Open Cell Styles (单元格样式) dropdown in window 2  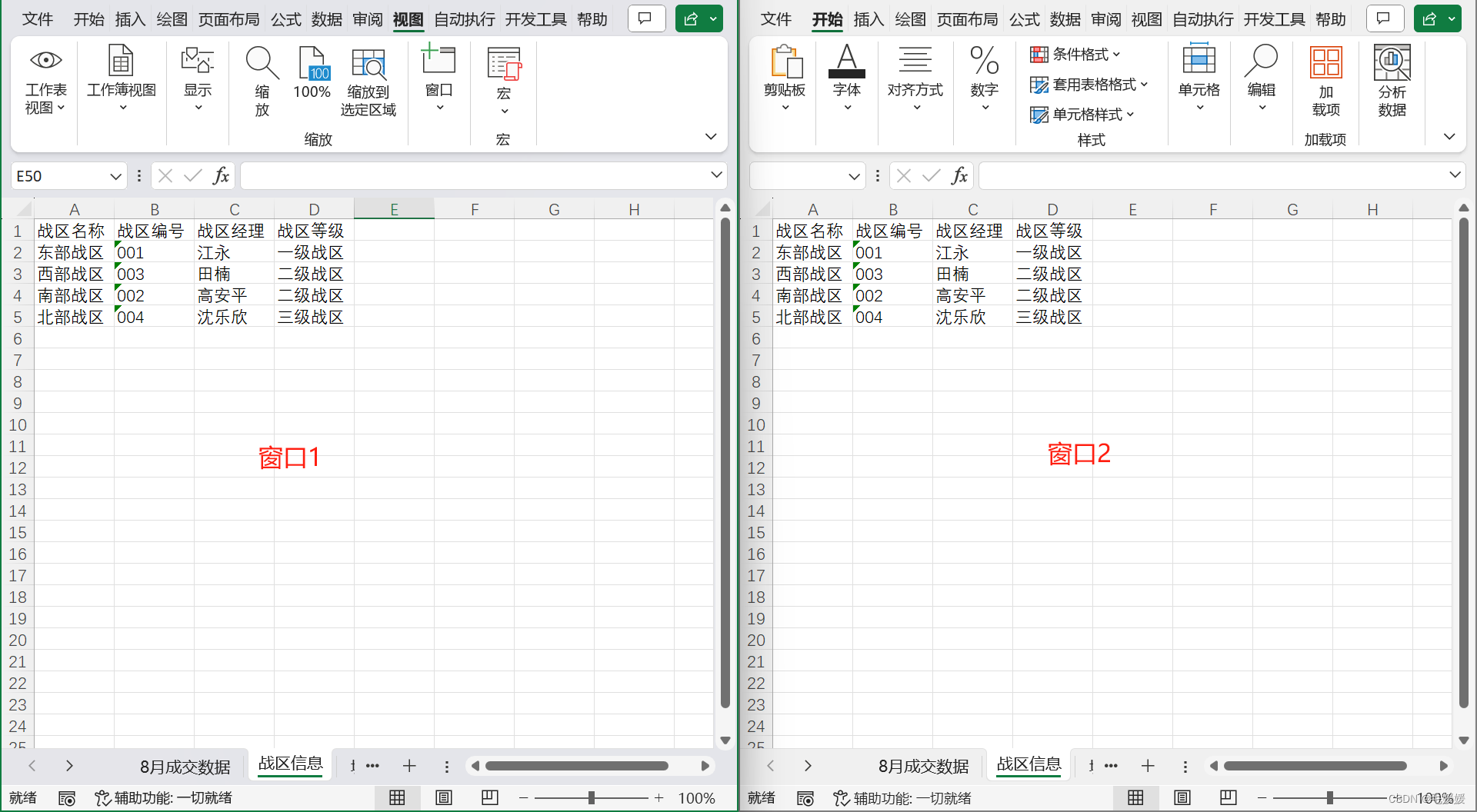1082,115
